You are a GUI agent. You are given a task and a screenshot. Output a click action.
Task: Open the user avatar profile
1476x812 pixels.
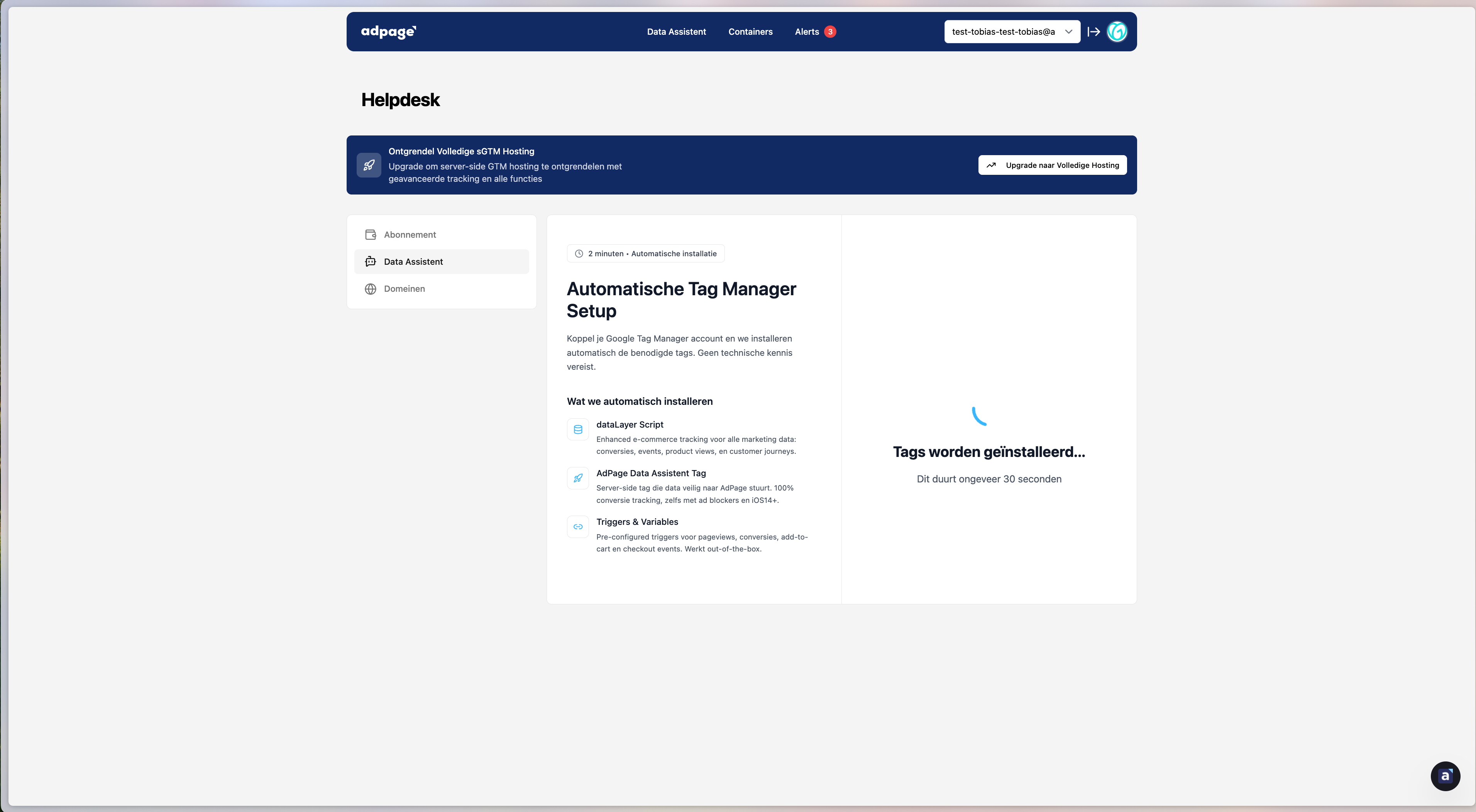[1117, 32]
